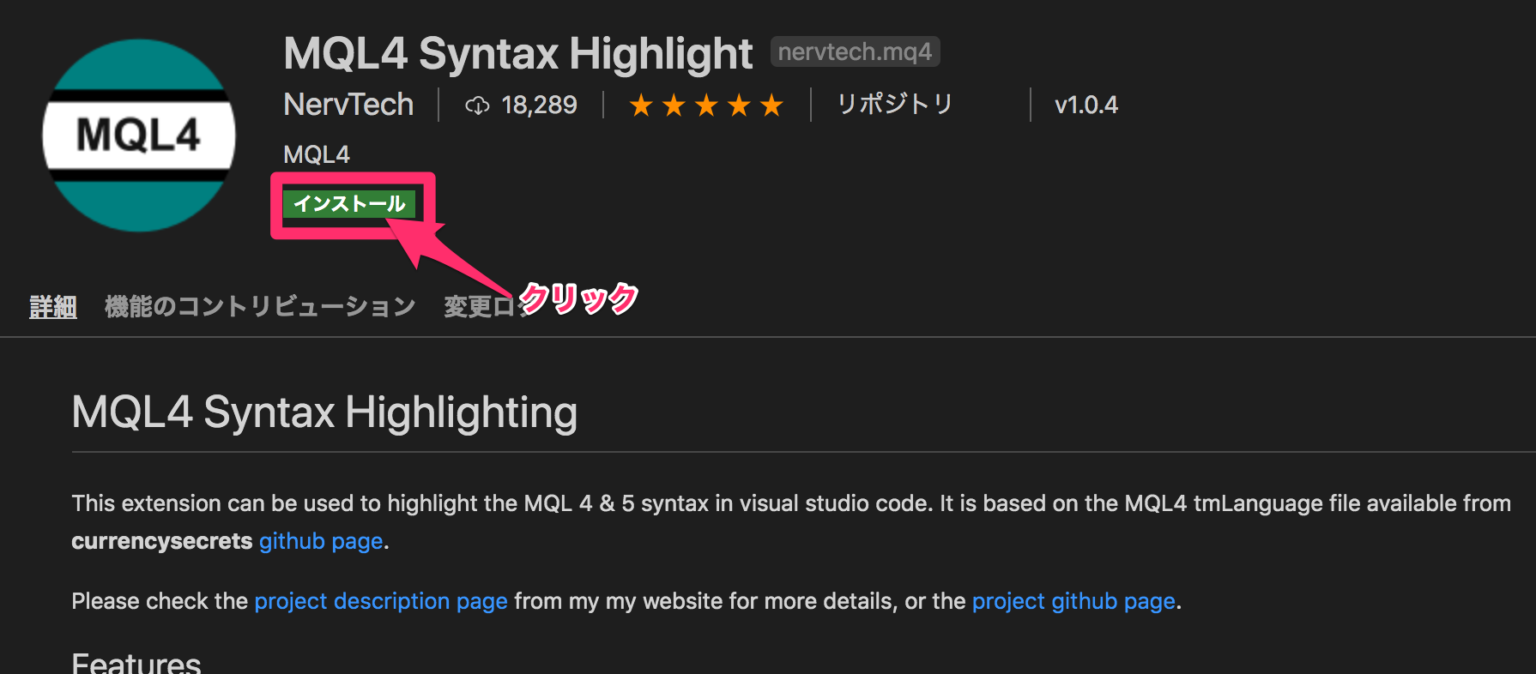
Task: Click the fourth orange rating star
Action: tap(739, 105)
